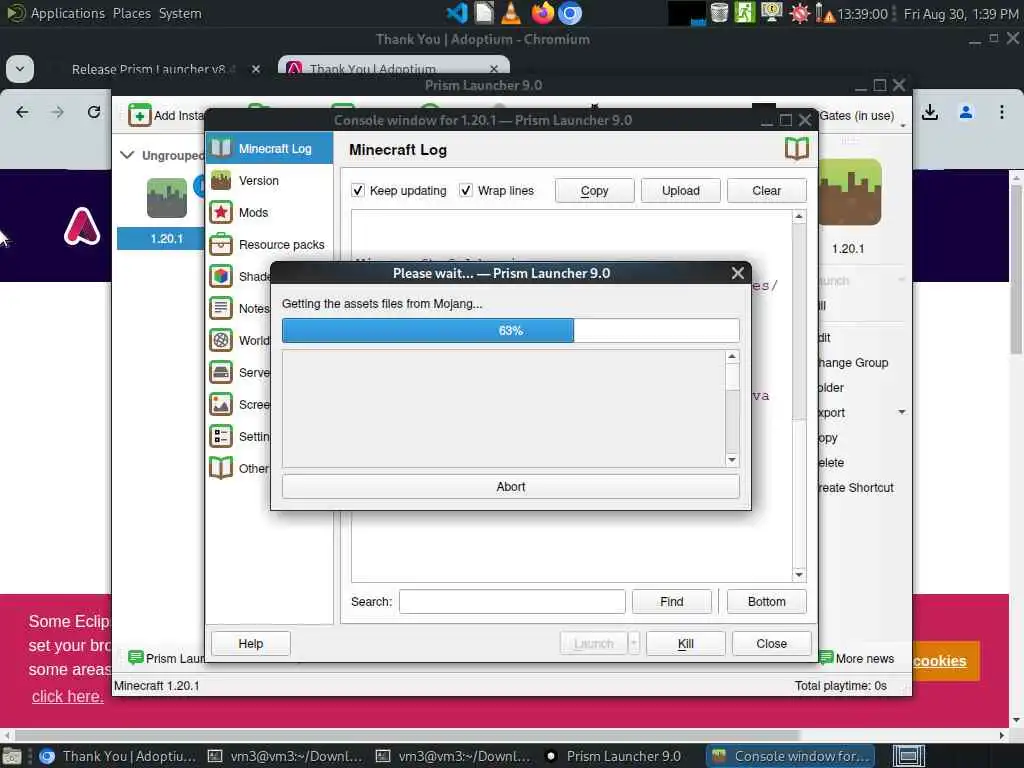Screen dimensions: 1024x768
Task: Open Chromium profile icon
Action: click(x=966, y=112)
